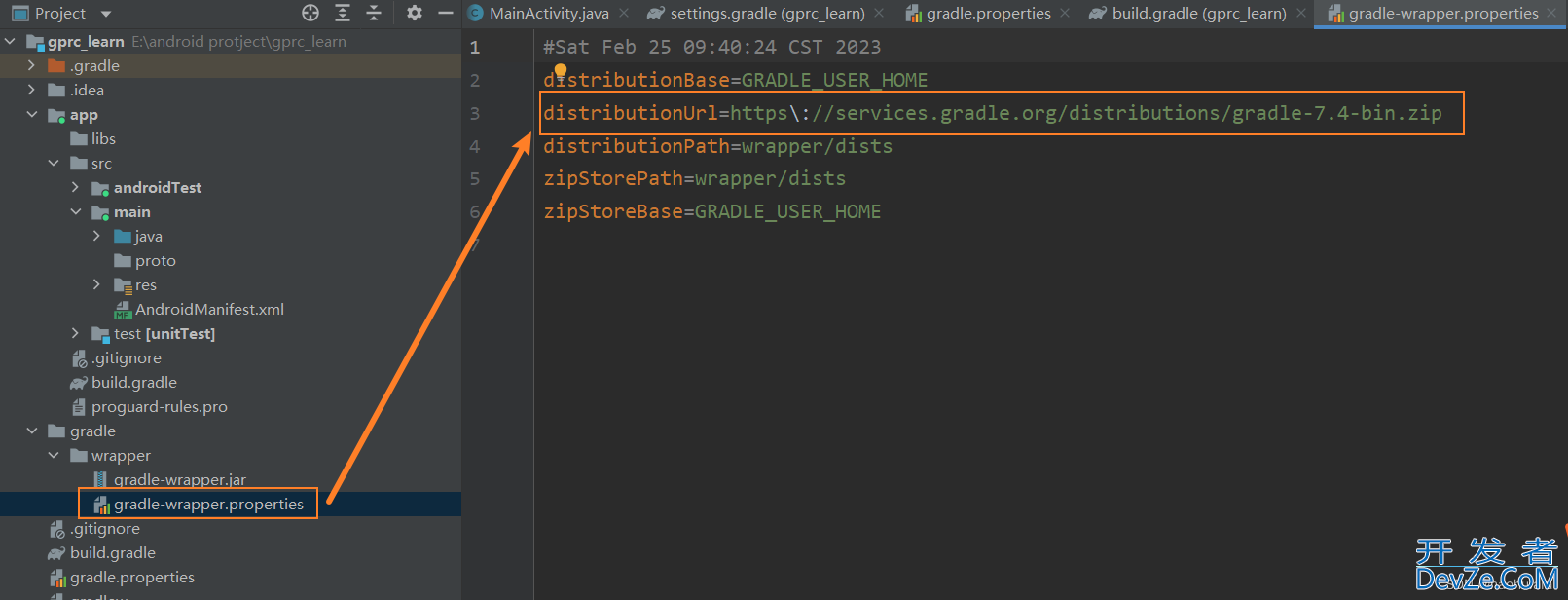Viewport: 1568px width, 600px height.
Task: Collapse the app module
Action: pyautogui.click(x=31, y=114)
